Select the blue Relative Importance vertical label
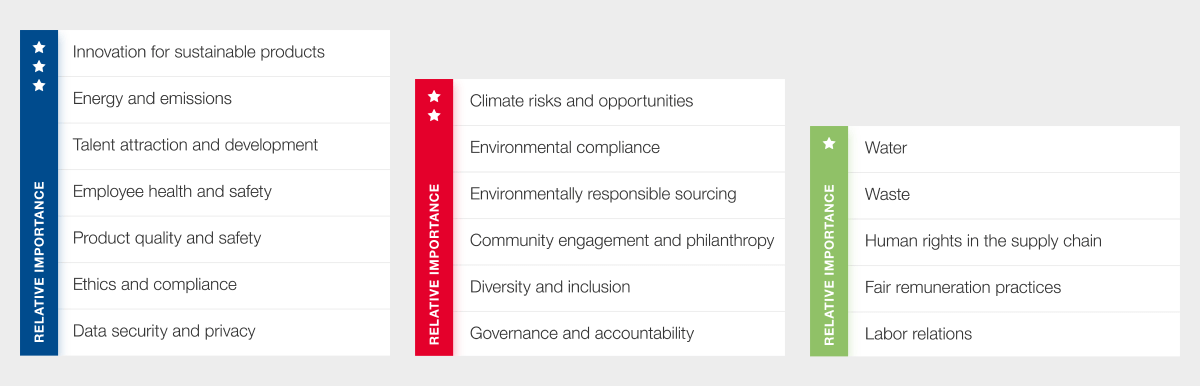 point(39,262)
